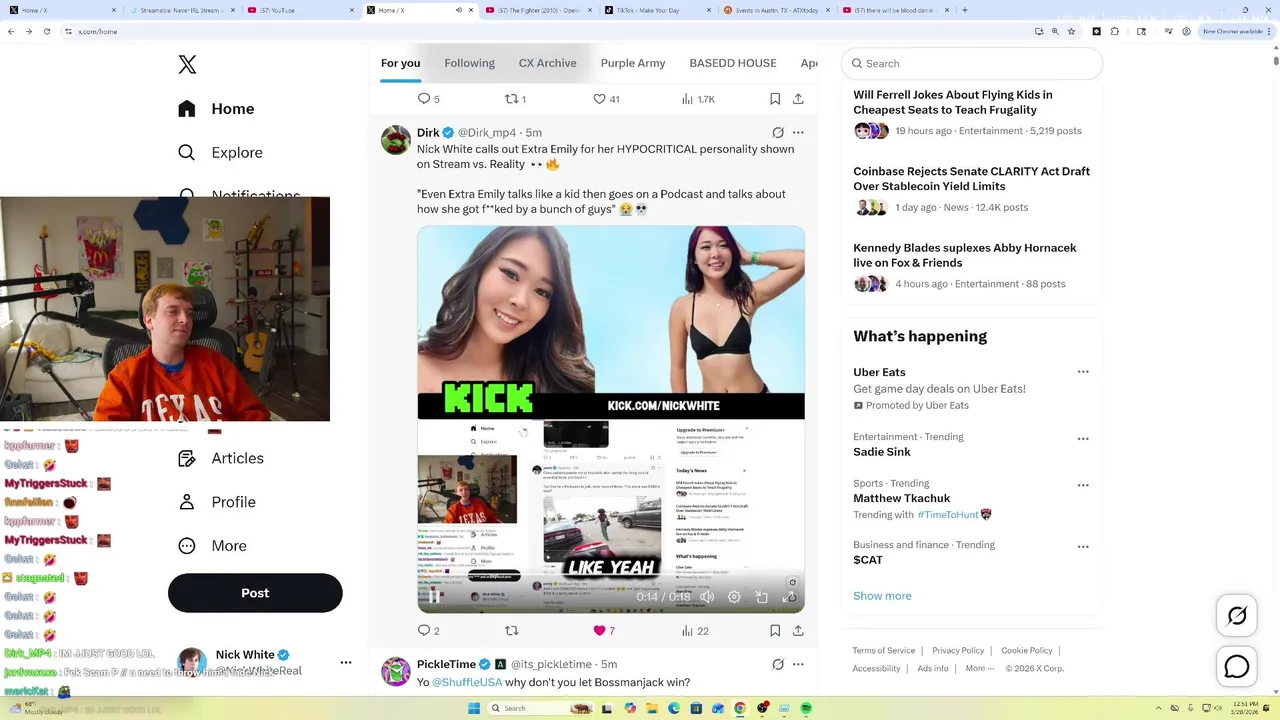1280x720 pixels.
Task: Open the BASEDD HOUSE tab
Action: click(733, 63)
